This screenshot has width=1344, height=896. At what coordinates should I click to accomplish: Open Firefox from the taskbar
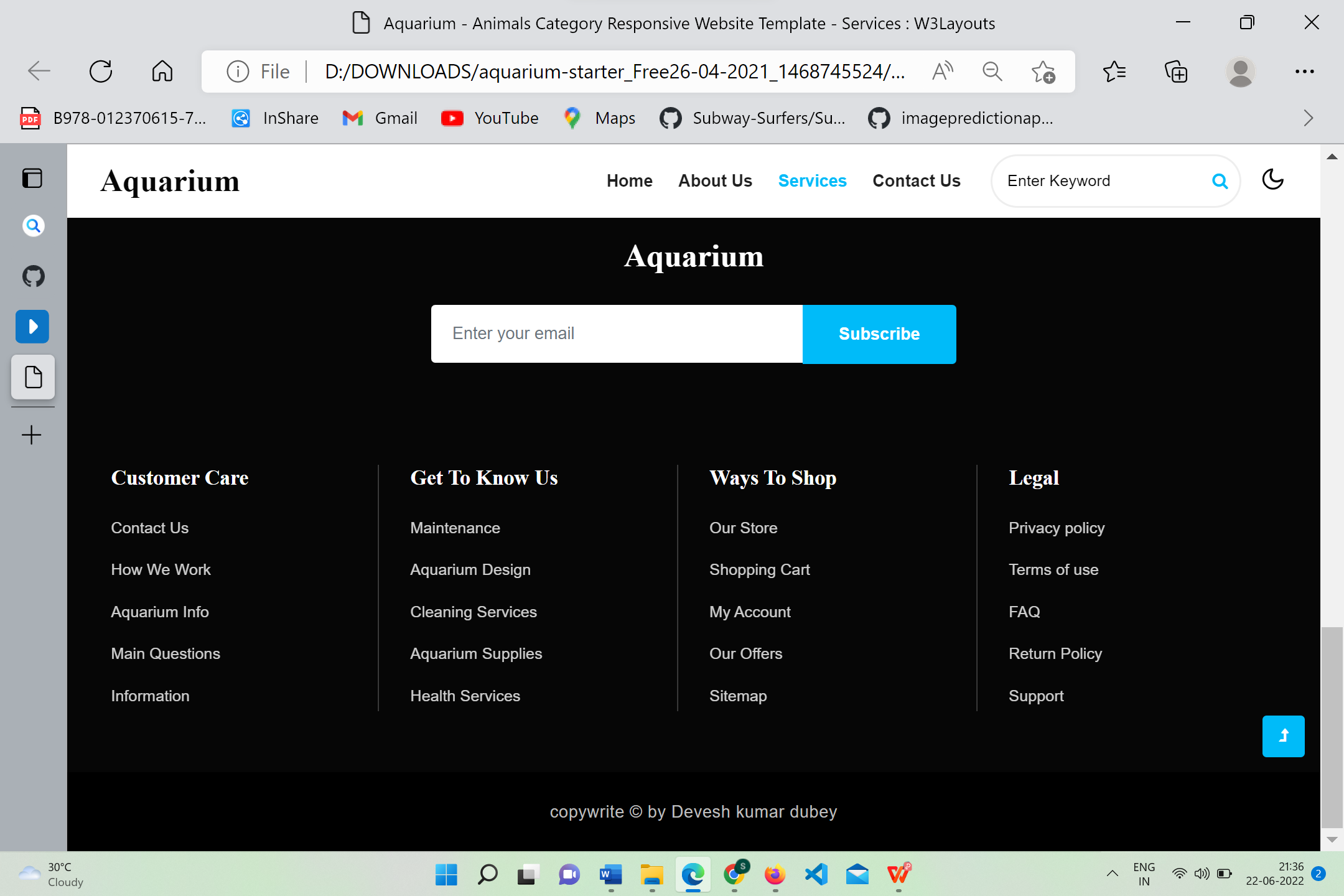pyautogui.click(x=775, y=874)
